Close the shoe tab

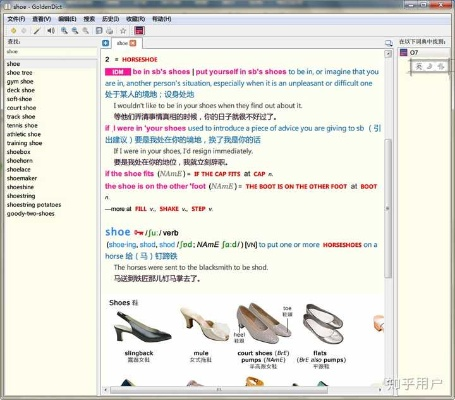(x=133, y=43)
